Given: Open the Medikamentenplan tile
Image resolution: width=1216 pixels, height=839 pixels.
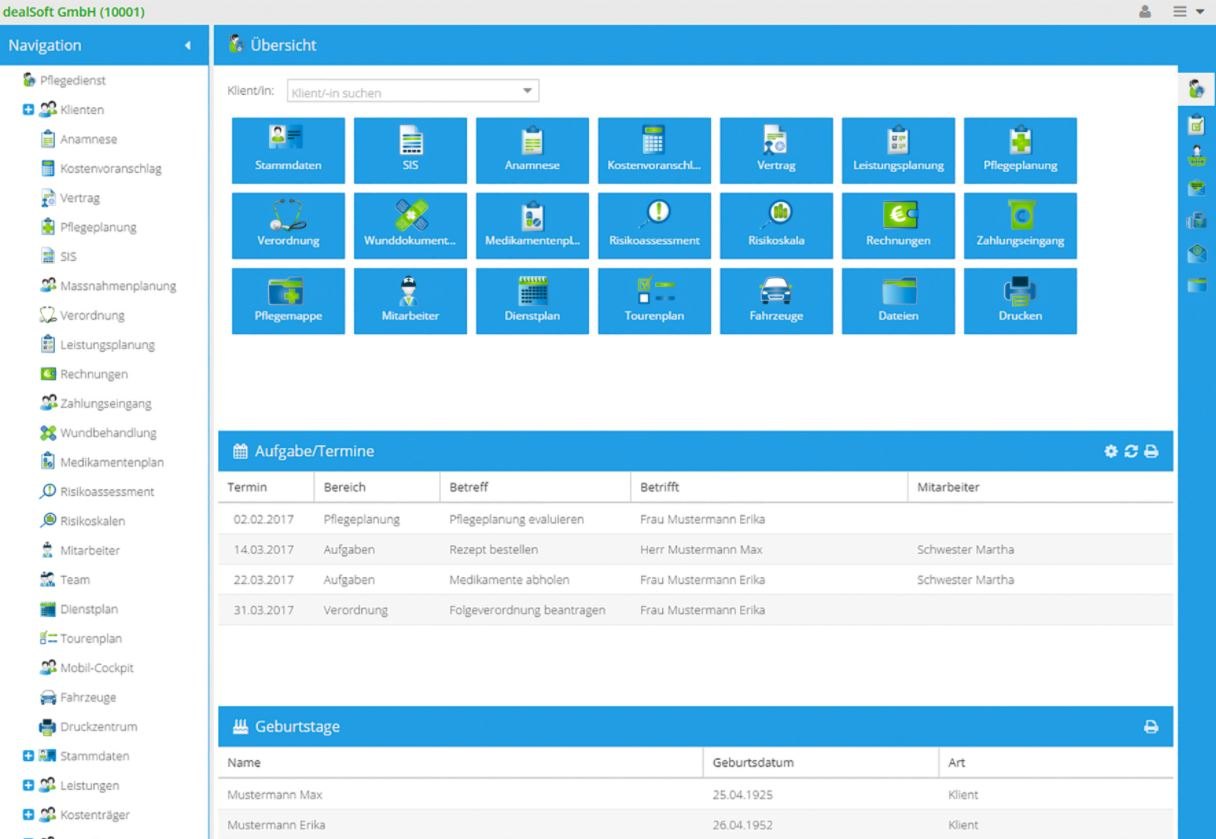Looking at the screenshot, I should 532,225.
